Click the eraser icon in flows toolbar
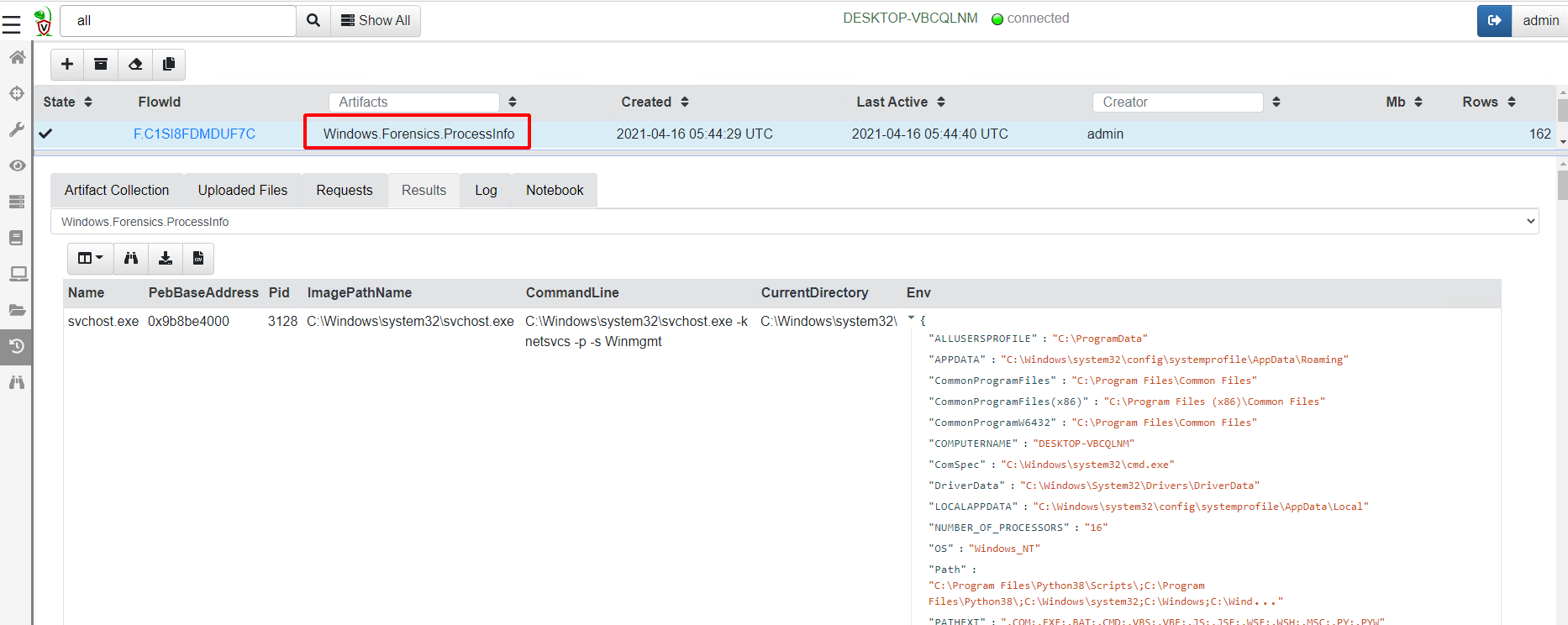The width and height of the screenshot is (1568, 625). click(135, 65)
